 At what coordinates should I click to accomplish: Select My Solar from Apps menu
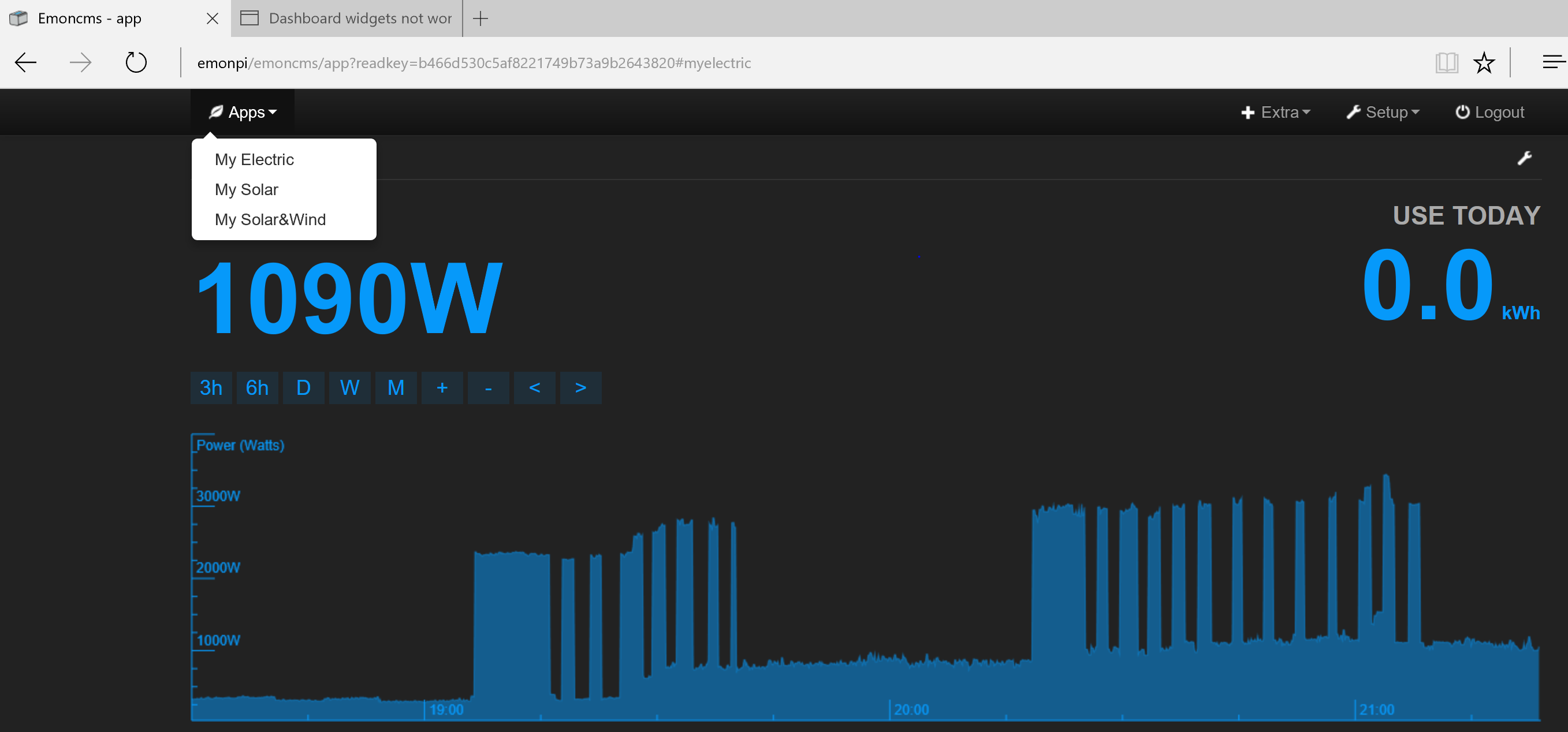coord(246,189)
